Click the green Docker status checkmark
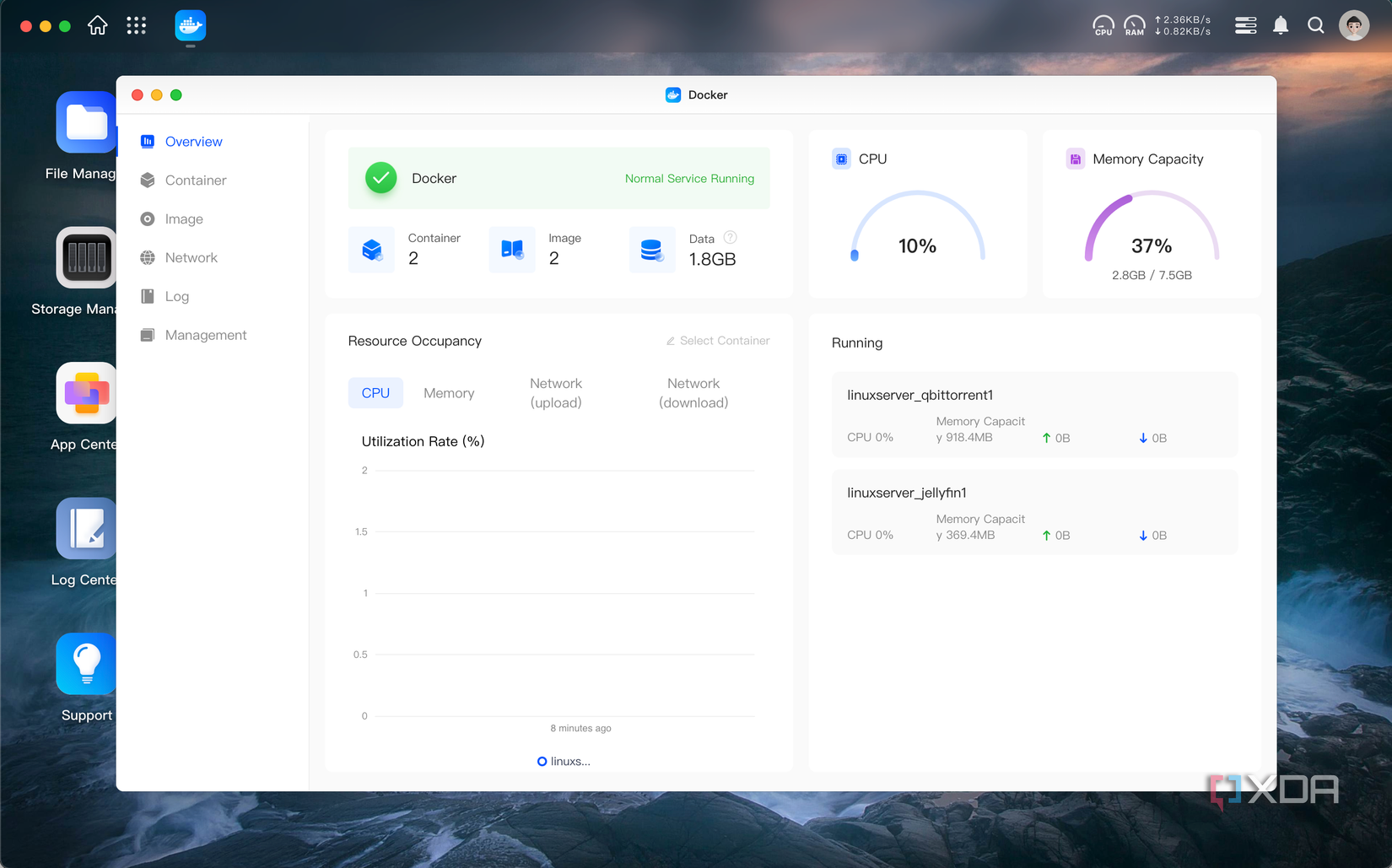The width and height of the screenshot is (1392, 868). point(381,178)
